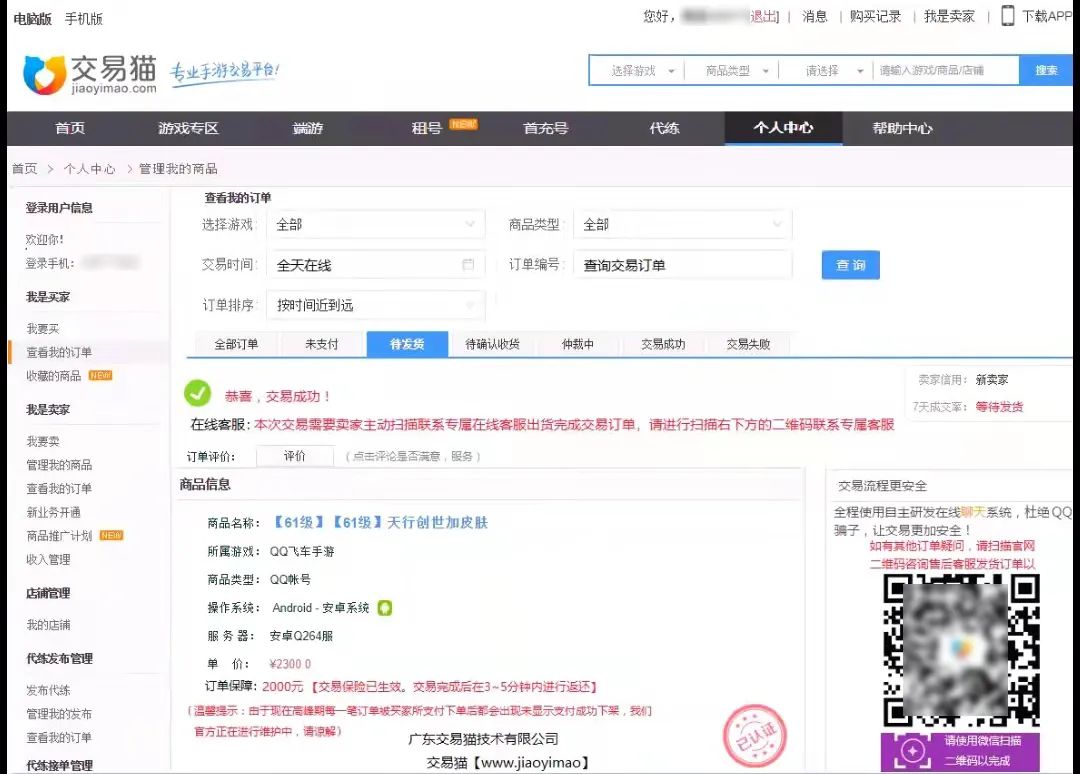Click 商品类型 value QQ帐号
This screenshot has width=1080, height=774.
coord(290,580)
